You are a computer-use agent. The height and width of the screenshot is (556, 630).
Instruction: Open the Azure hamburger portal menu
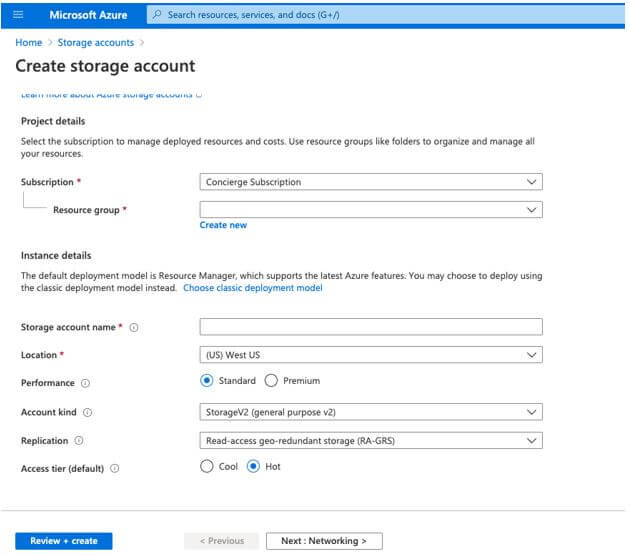[17, 15]
